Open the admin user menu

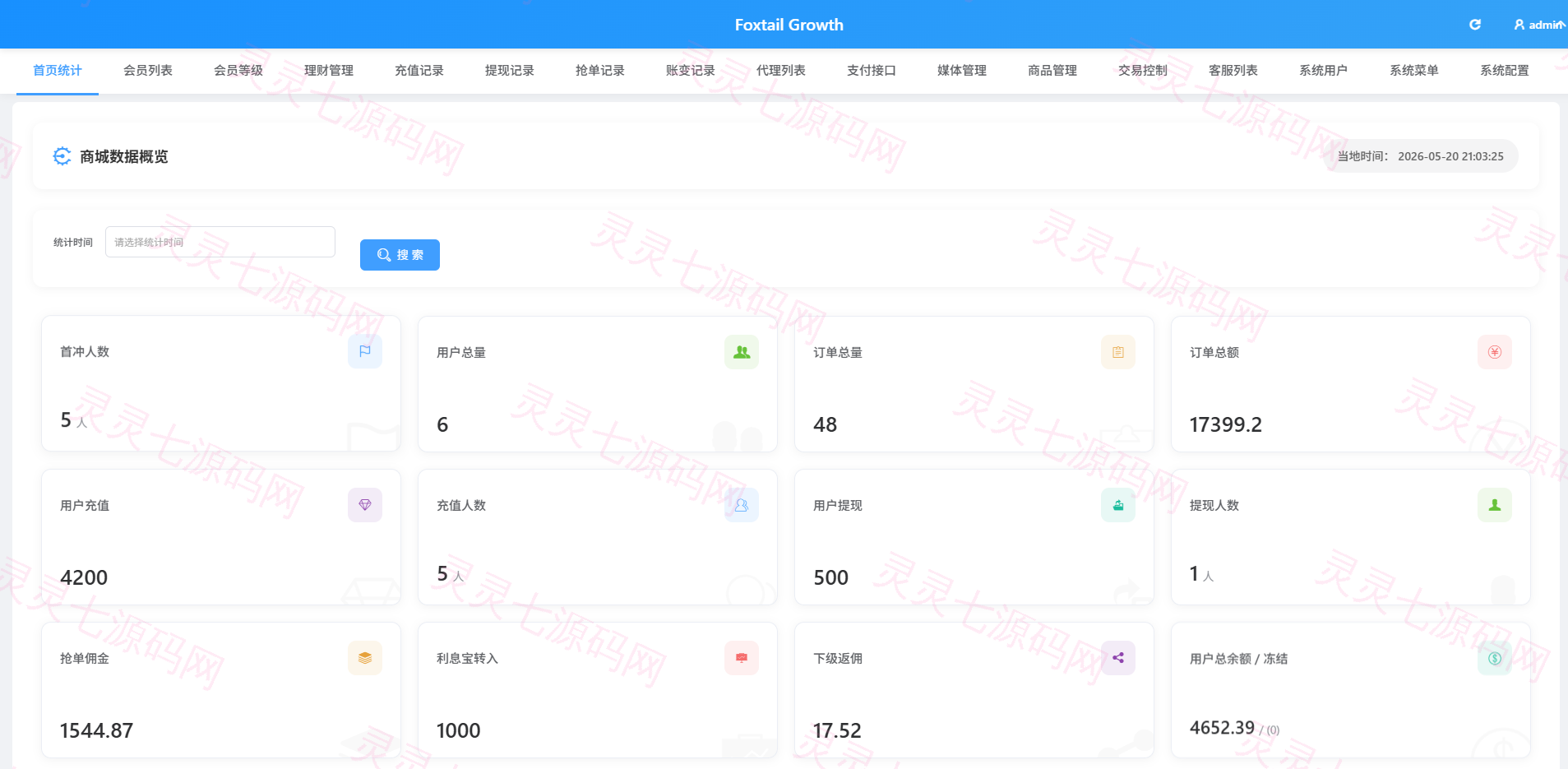pos(1540,25)
